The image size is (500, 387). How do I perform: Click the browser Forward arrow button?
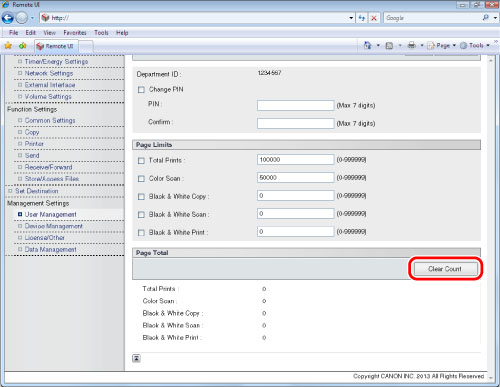tap(22, 18)
